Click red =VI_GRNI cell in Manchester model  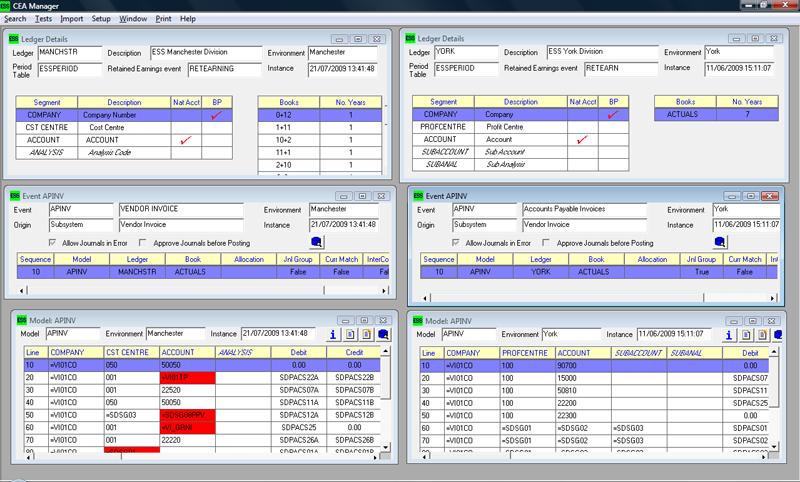click(187, 427)
